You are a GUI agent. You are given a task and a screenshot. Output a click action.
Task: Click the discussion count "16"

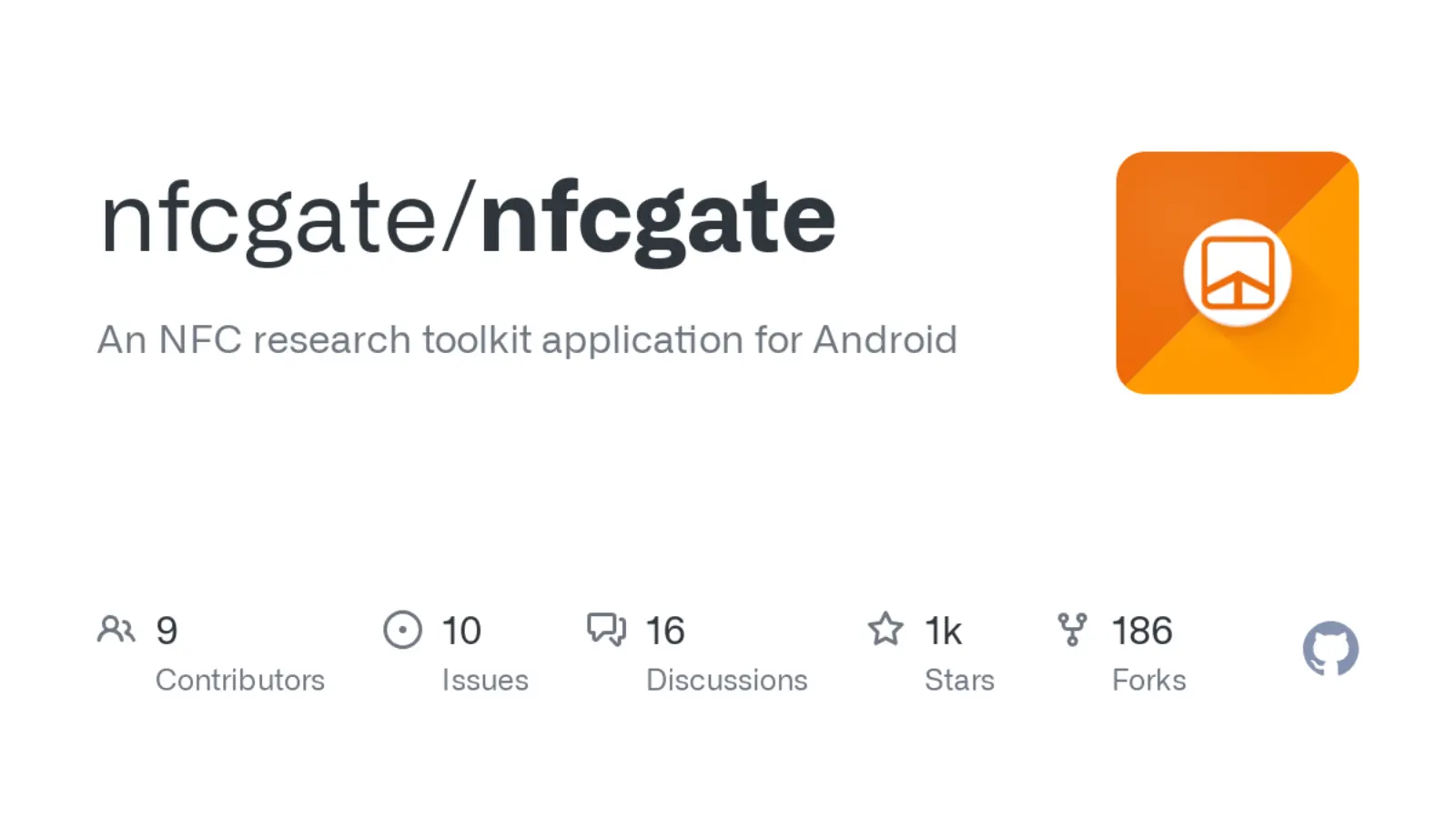(665, 631)
